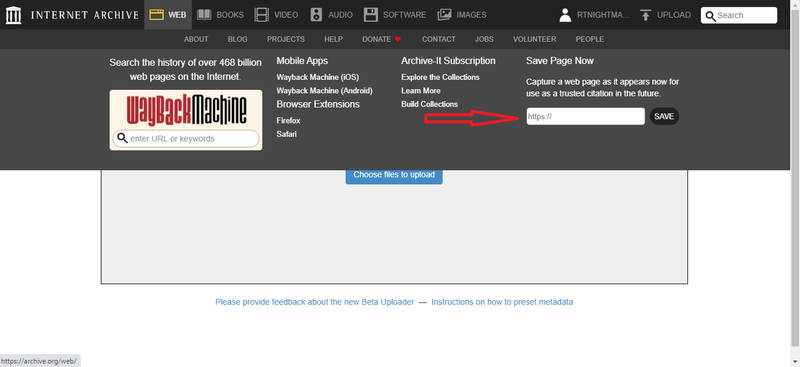800x367 pixels.
Task: Focus the enter URL or keywords field
Action: (x=186, y=138)
